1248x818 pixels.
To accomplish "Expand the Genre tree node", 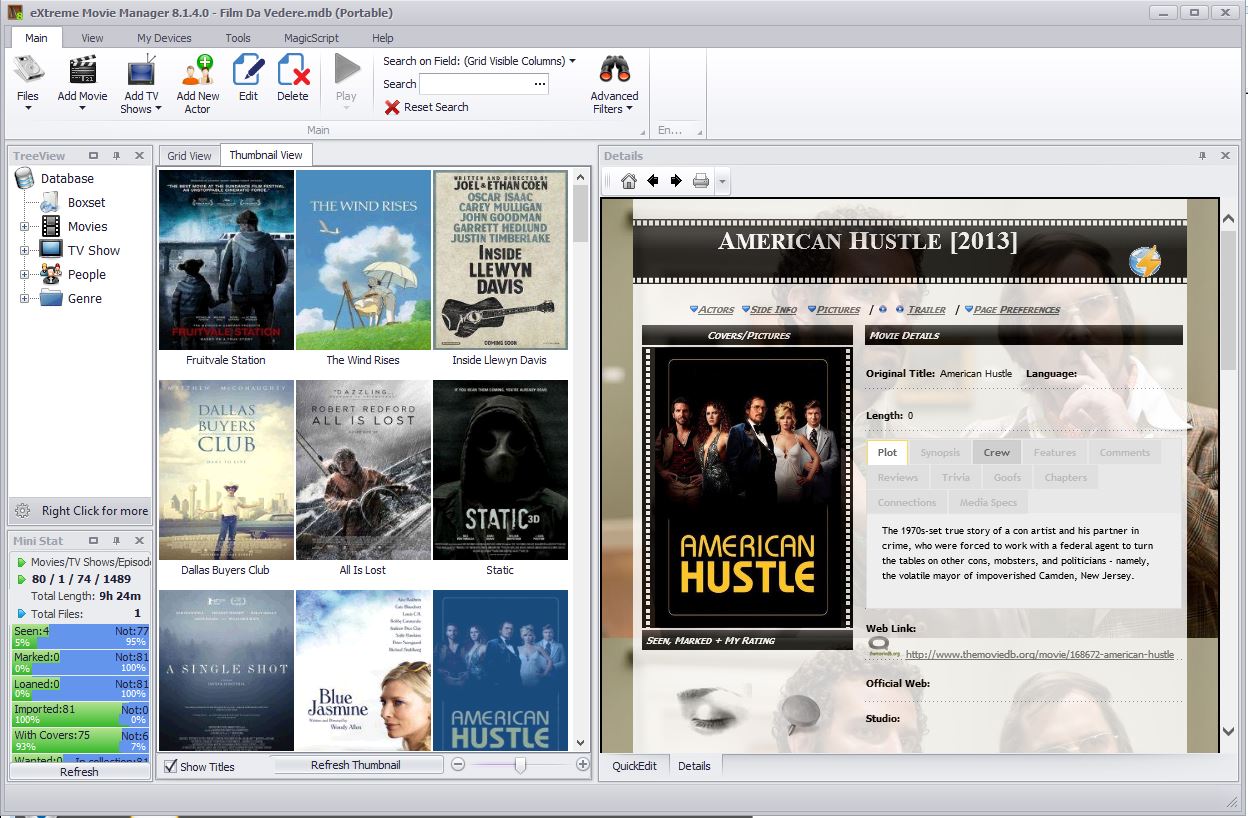I will pyautogui.click(x=24, y=299).
